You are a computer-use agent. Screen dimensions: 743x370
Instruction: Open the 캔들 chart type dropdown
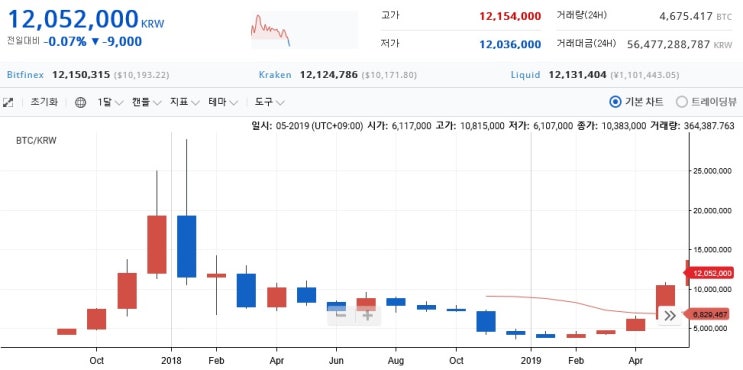coord(147,102)
